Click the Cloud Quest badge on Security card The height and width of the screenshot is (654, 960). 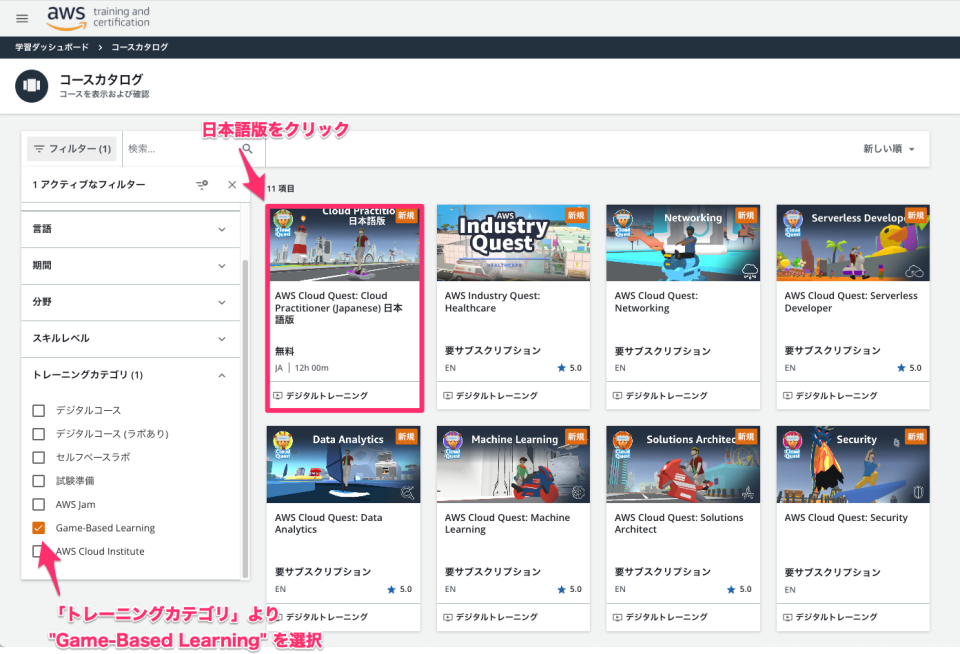coord(793,445)
